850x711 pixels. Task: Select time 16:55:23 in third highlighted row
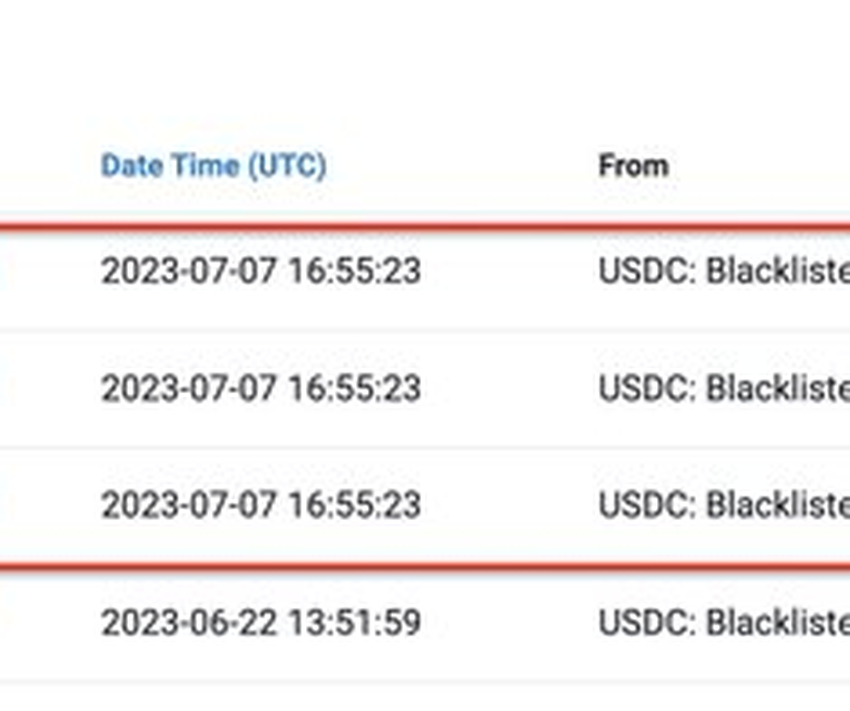tap(354, 505)
